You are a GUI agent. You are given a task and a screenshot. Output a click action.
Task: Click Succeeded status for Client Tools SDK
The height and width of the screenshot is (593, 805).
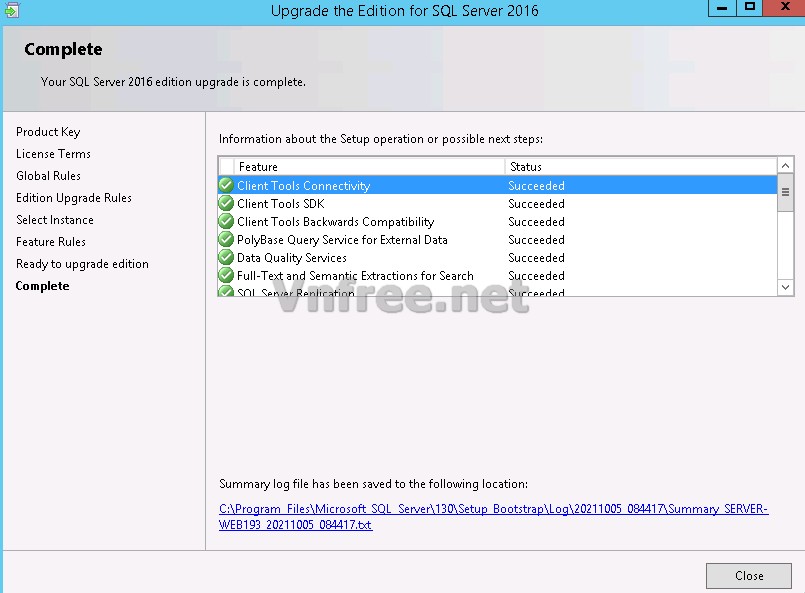[x=536, y=204]
